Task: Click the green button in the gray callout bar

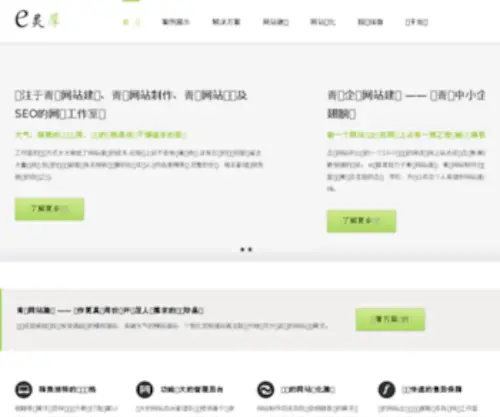Action: 390,319
